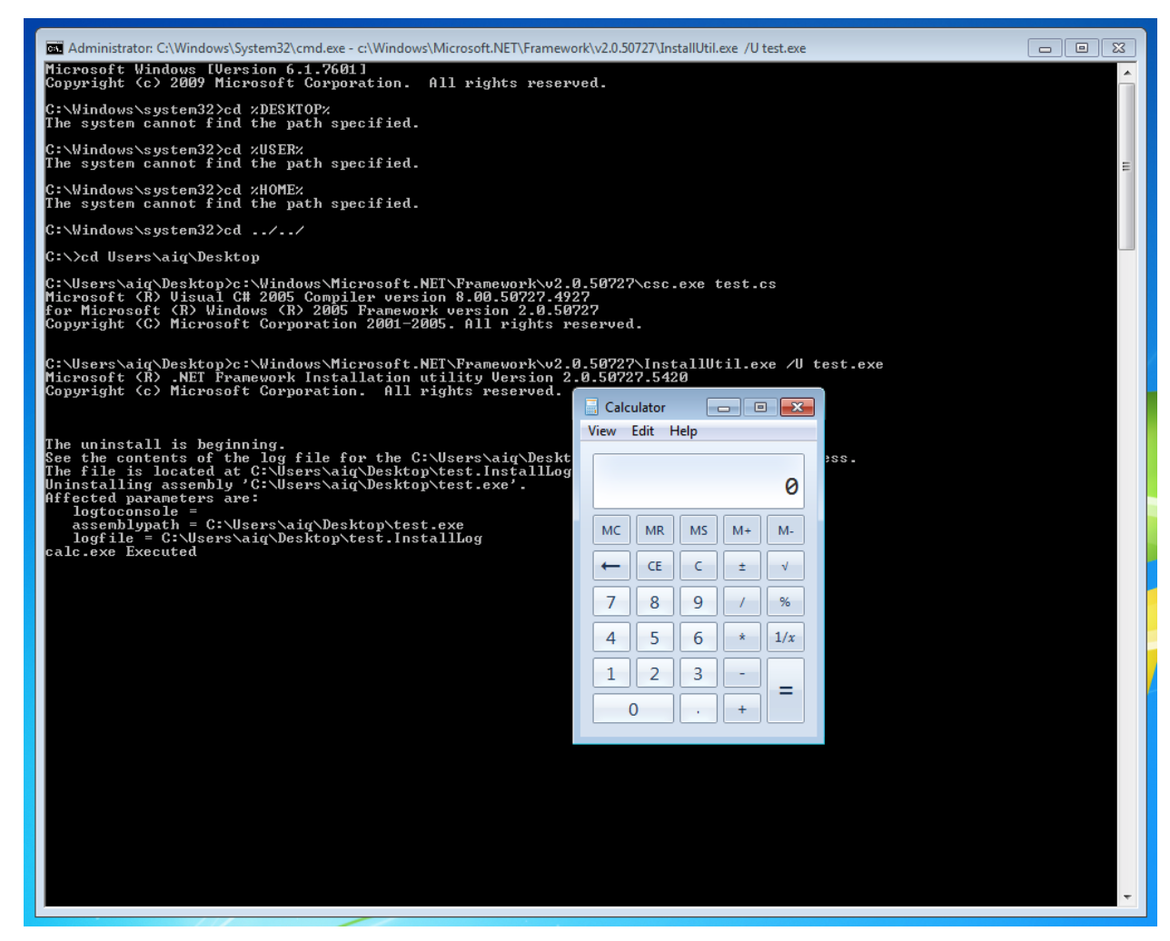The height and width of the screenshot is (941, 1170).
Task: Click the Calculator display field
Action: (698, 482)
